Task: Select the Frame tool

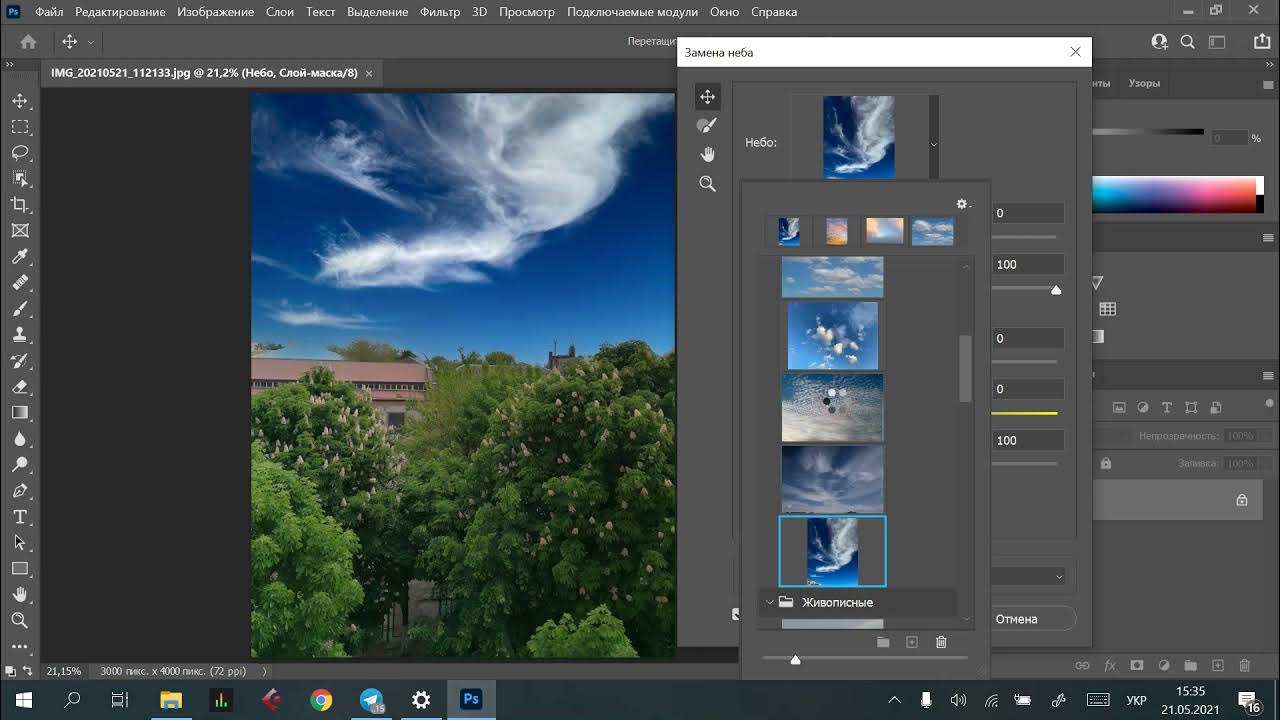Action: click(19, 231)
